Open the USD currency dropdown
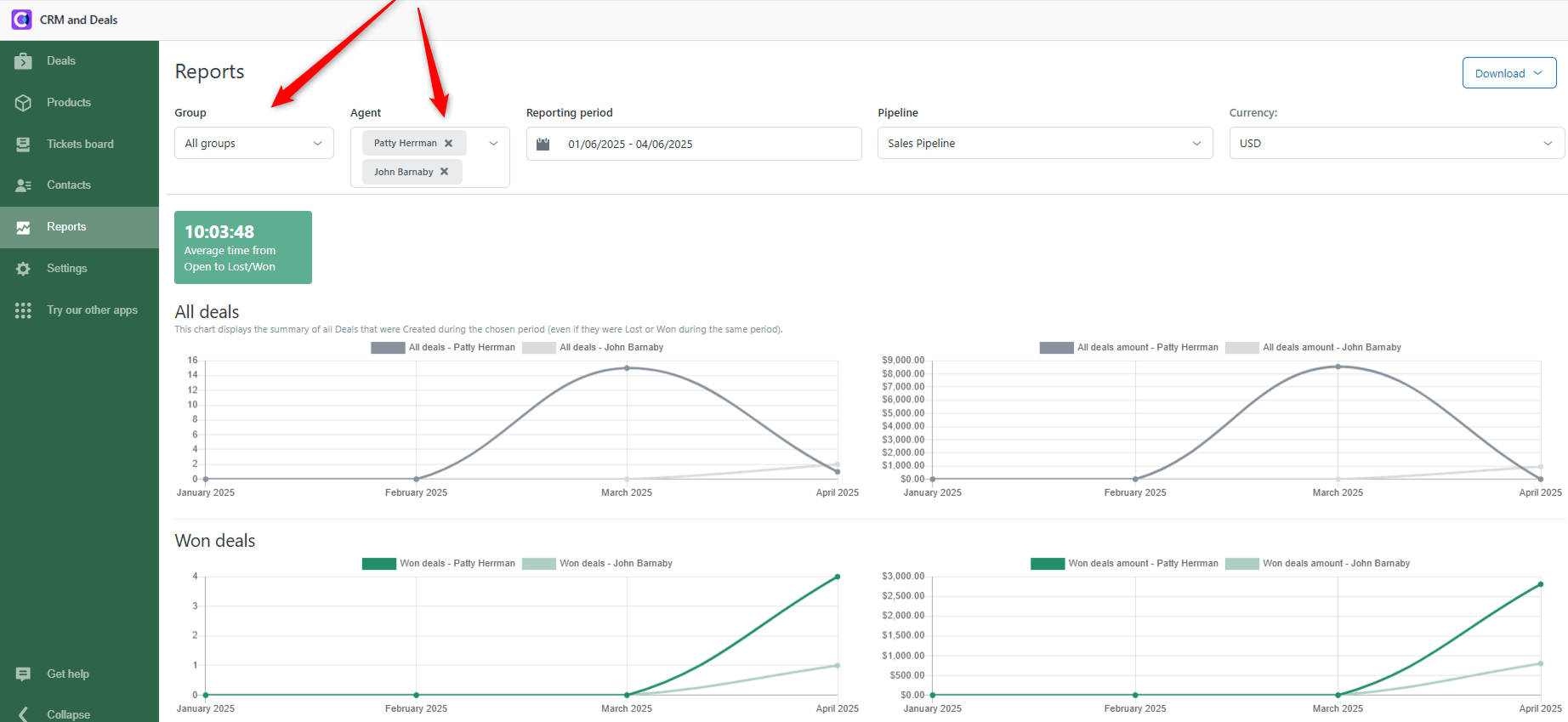The width and height of the screenshot is (1568, 722). coord(1395,144)
